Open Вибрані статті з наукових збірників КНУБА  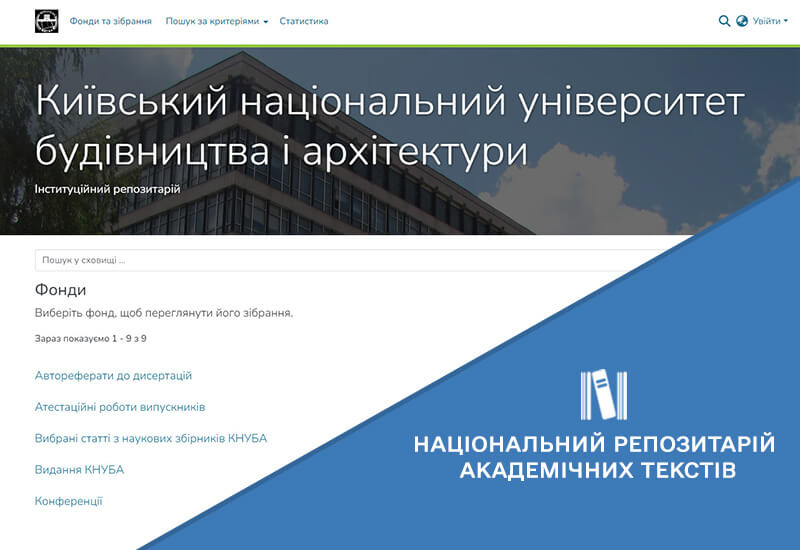151,438
